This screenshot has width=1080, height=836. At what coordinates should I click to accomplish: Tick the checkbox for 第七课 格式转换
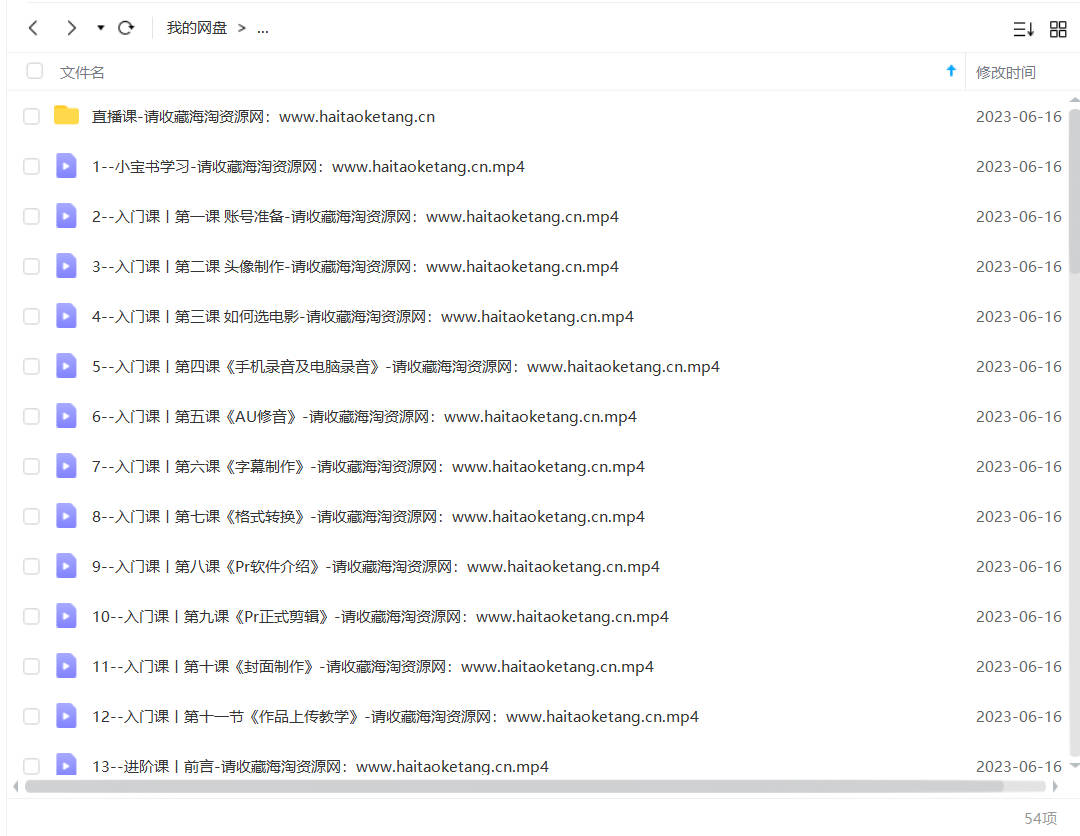tap(31, 516)
